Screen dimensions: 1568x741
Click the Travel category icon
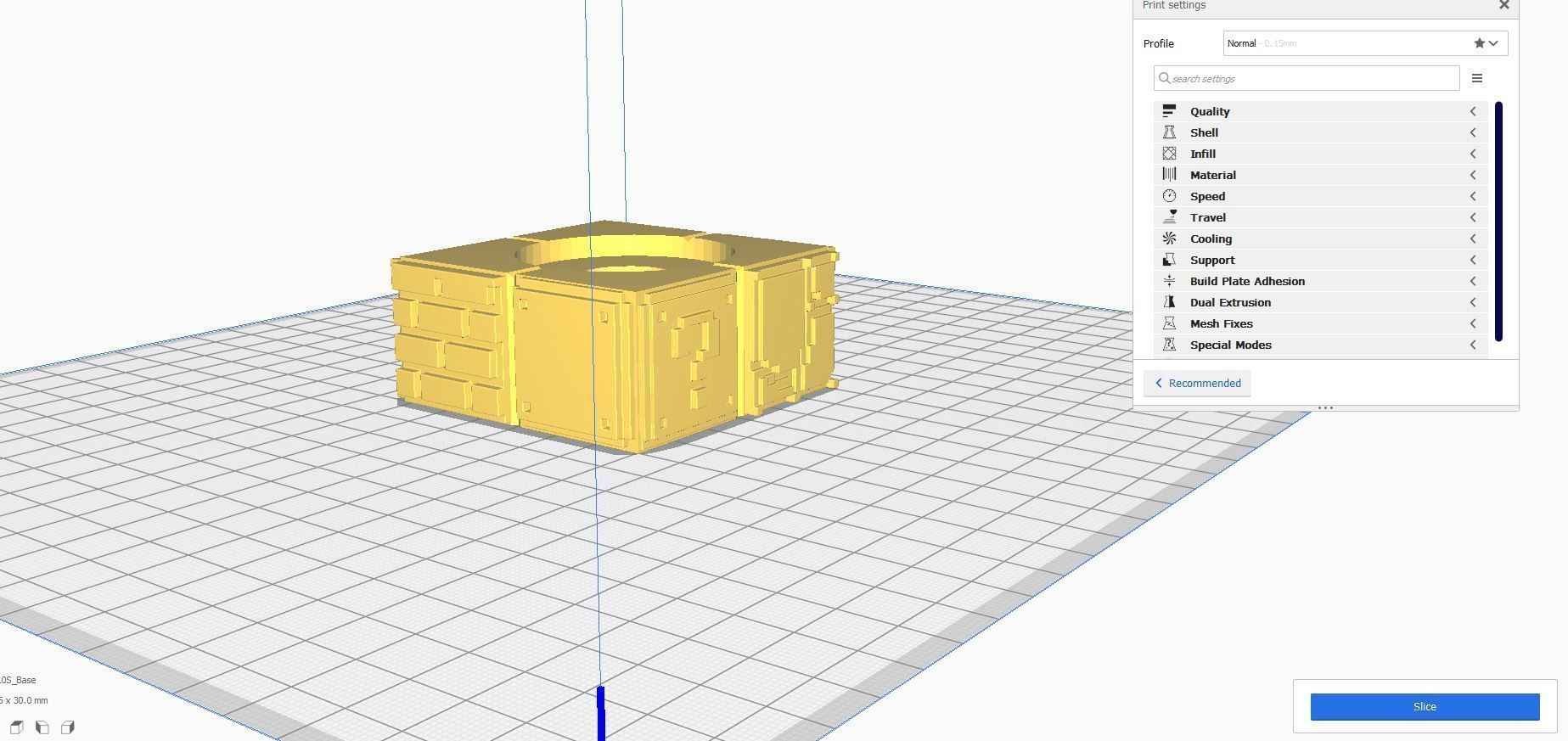1169,217
